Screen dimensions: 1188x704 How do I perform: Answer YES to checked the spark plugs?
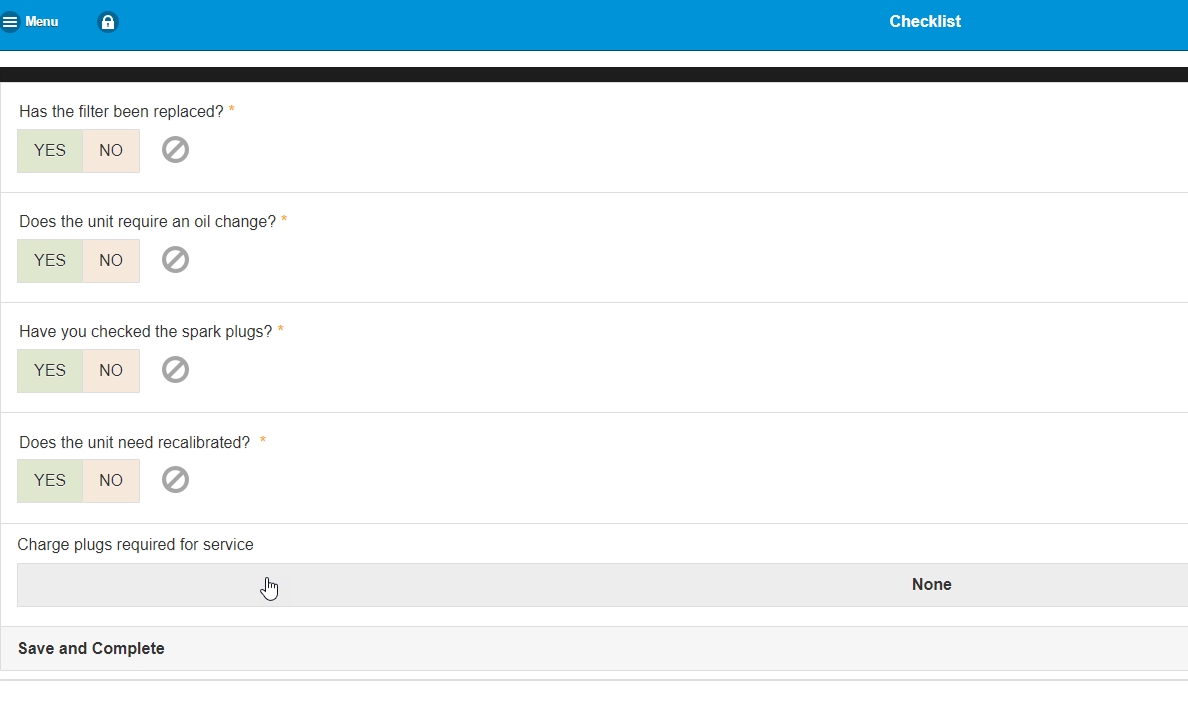[50, 371]
